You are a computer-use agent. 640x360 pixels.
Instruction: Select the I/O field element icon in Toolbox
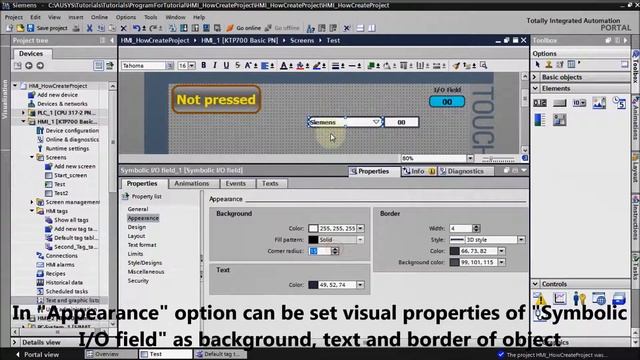[x=540, y=103]
